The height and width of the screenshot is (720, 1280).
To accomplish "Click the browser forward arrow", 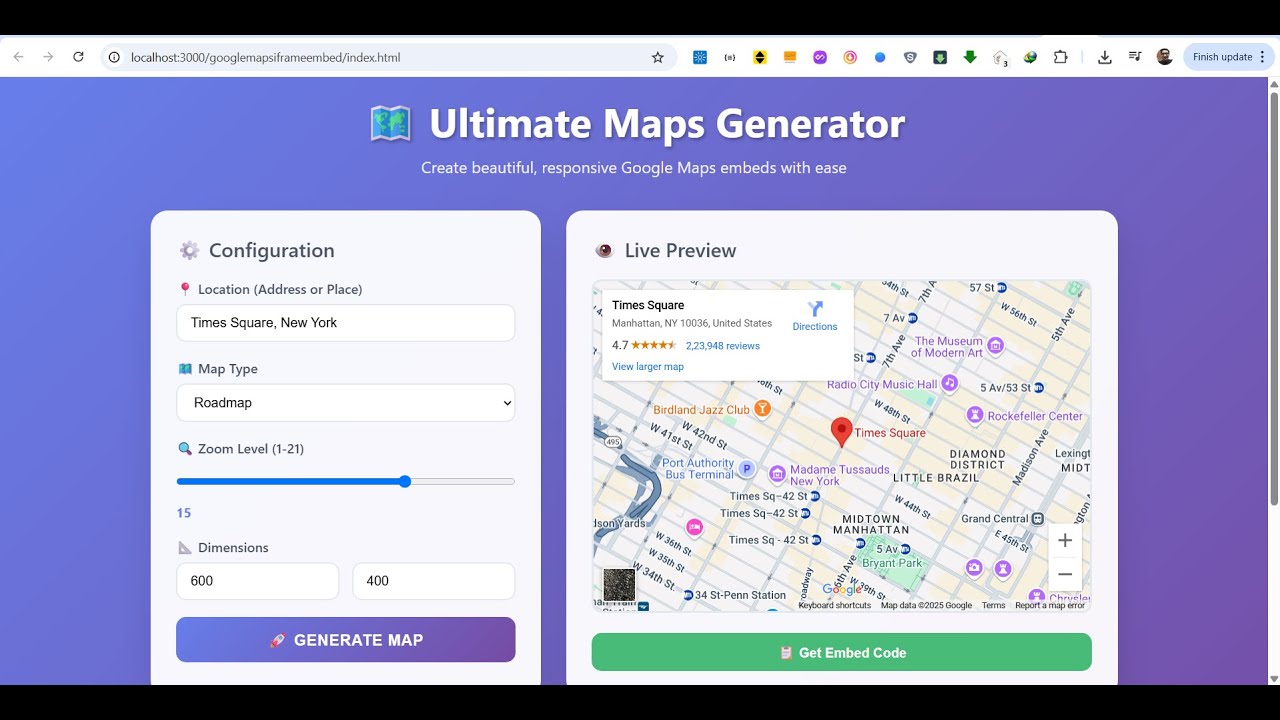I will point(48,57).
